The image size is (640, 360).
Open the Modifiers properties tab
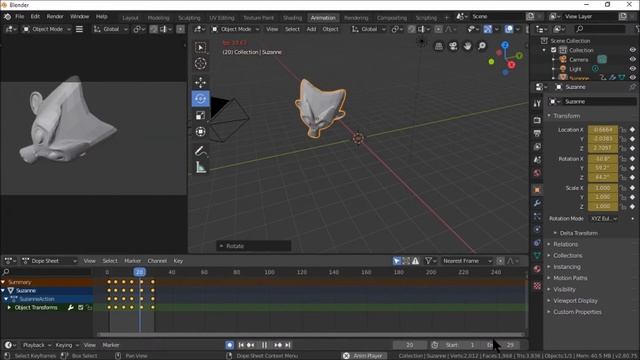coord(537,203)
